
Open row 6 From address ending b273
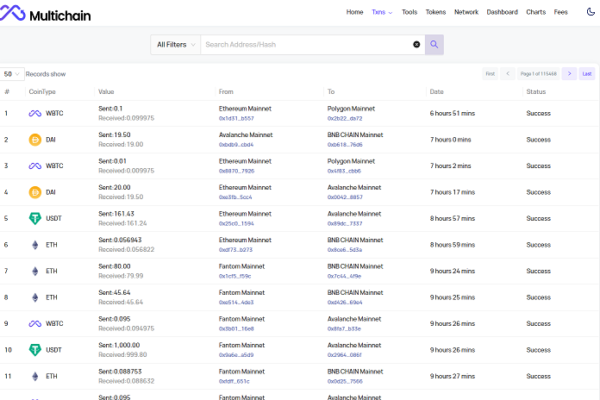pyautogui.click(x=236, y=250)
